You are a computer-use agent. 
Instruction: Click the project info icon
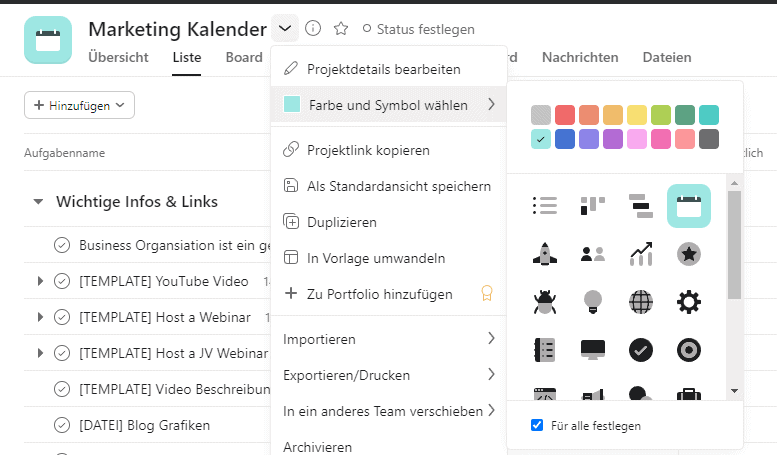pyautogui.click(x=313, y=28)
